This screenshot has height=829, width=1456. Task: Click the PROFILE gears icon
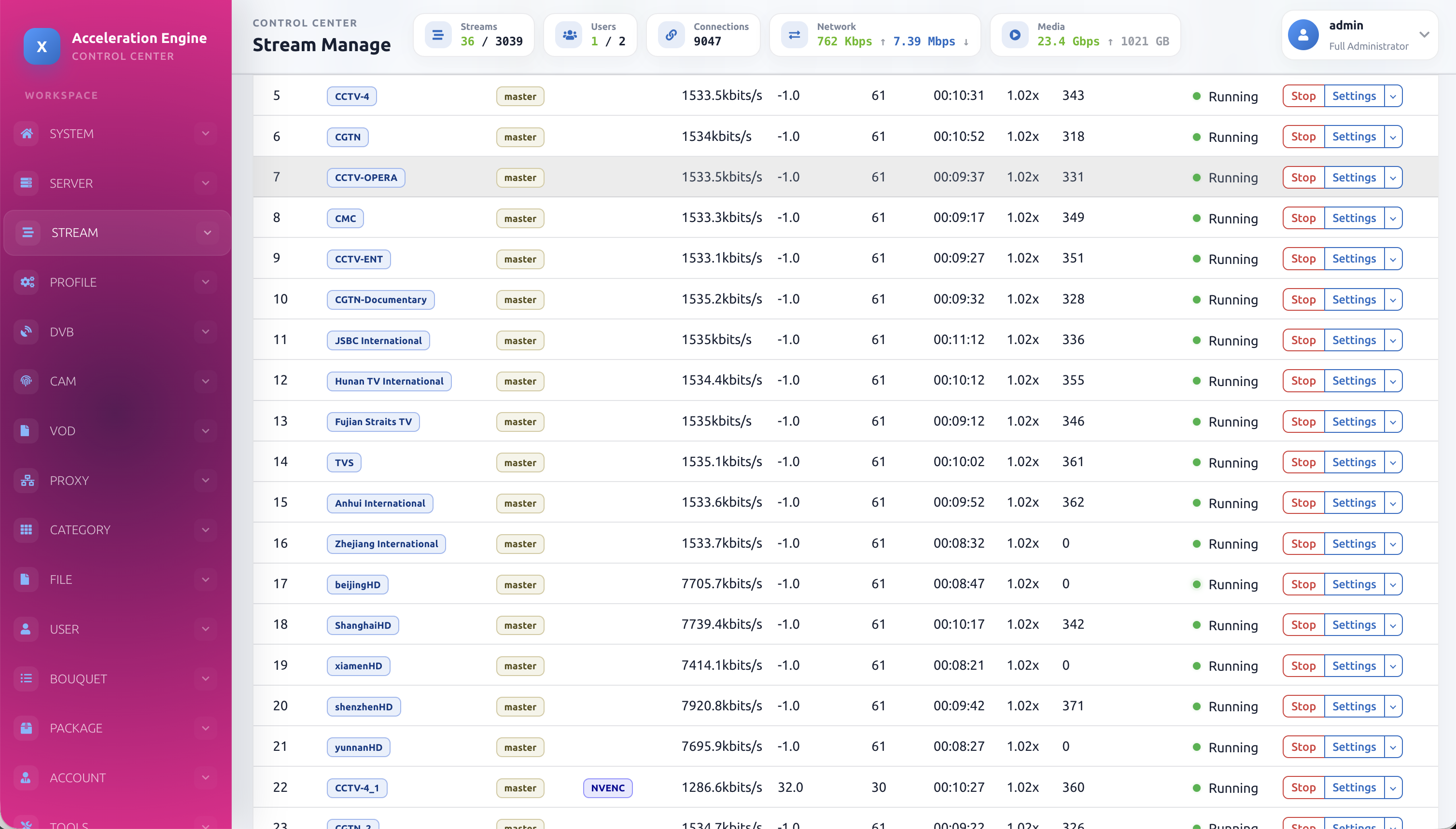point(26,282)
